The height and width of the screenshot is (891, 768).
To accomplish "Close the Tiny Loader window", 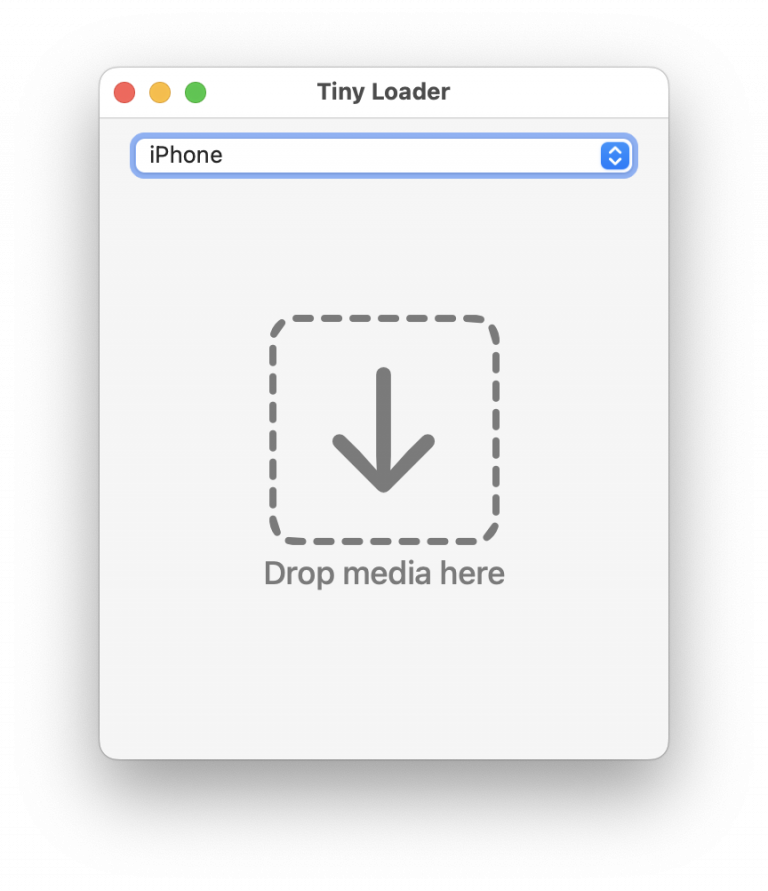I will 124,92.
